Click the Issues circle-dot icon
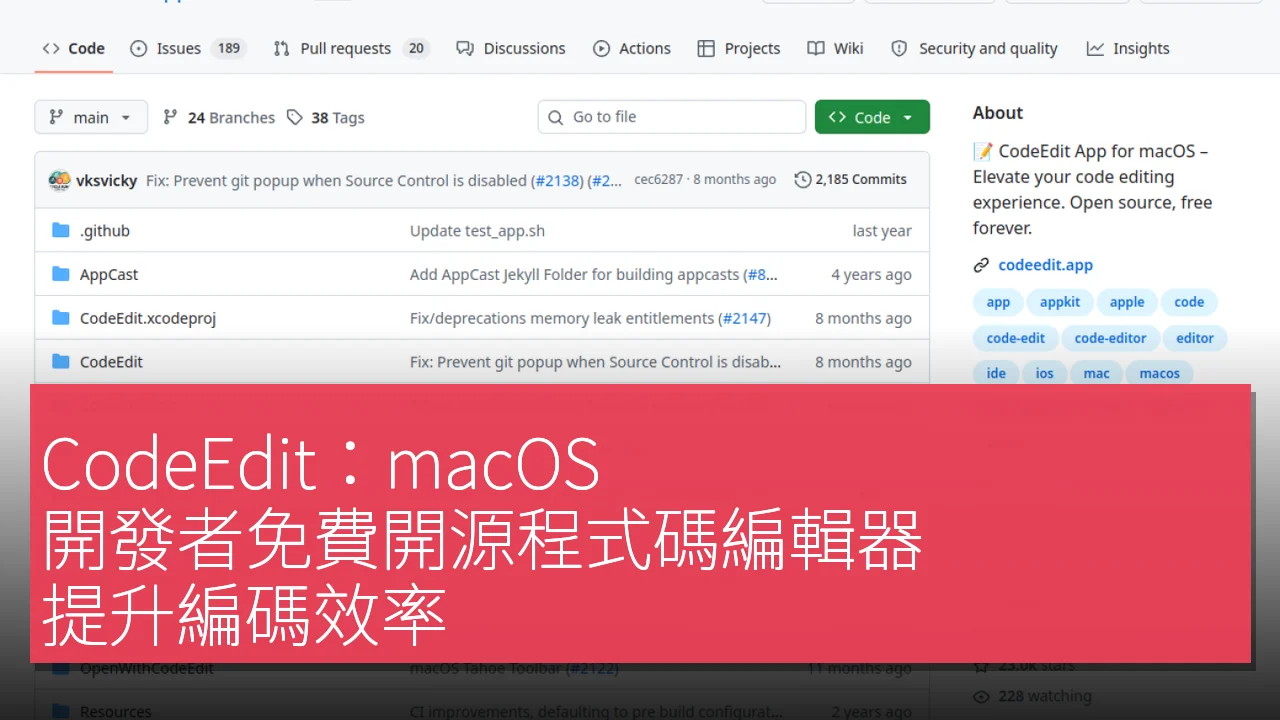The image size is (1280, 720). tap(139, 48)
